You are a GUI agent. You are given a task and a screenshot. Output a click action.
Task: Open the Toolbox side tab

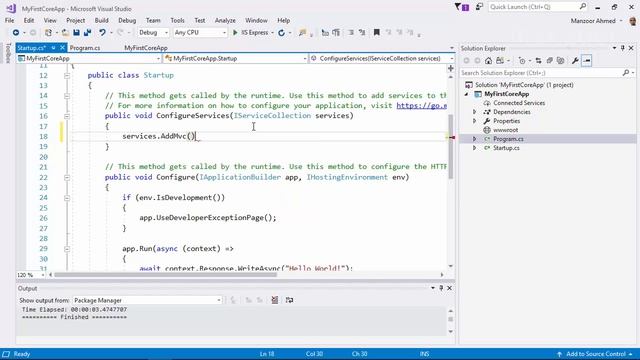[x=9, y=53]
